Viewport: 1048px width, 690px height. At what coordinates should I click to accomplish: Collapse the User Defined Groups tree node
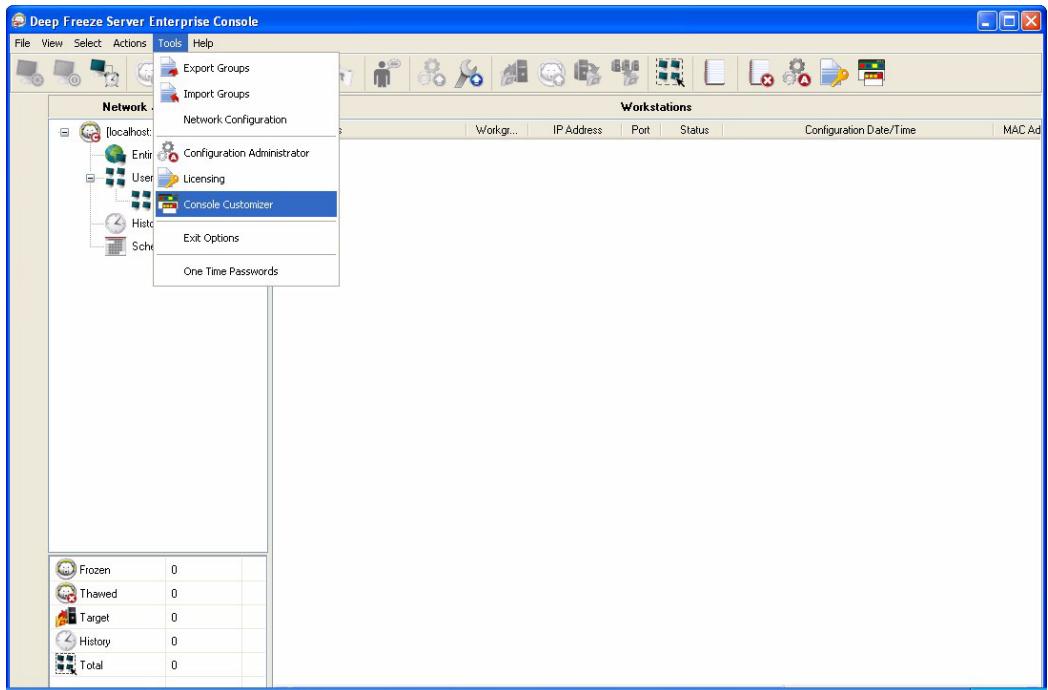click(x=90, y=178)
